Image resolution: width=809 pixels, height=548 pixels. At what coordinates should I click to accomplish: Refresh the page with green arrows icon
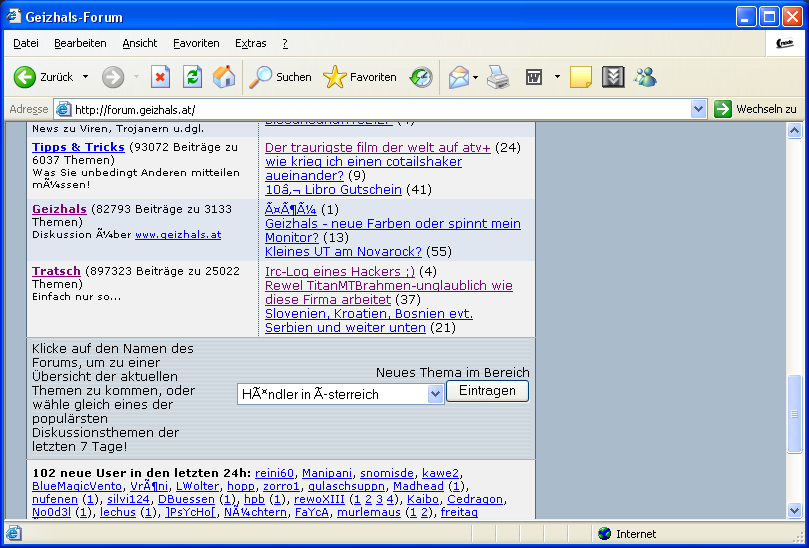[x=192, y=77]
